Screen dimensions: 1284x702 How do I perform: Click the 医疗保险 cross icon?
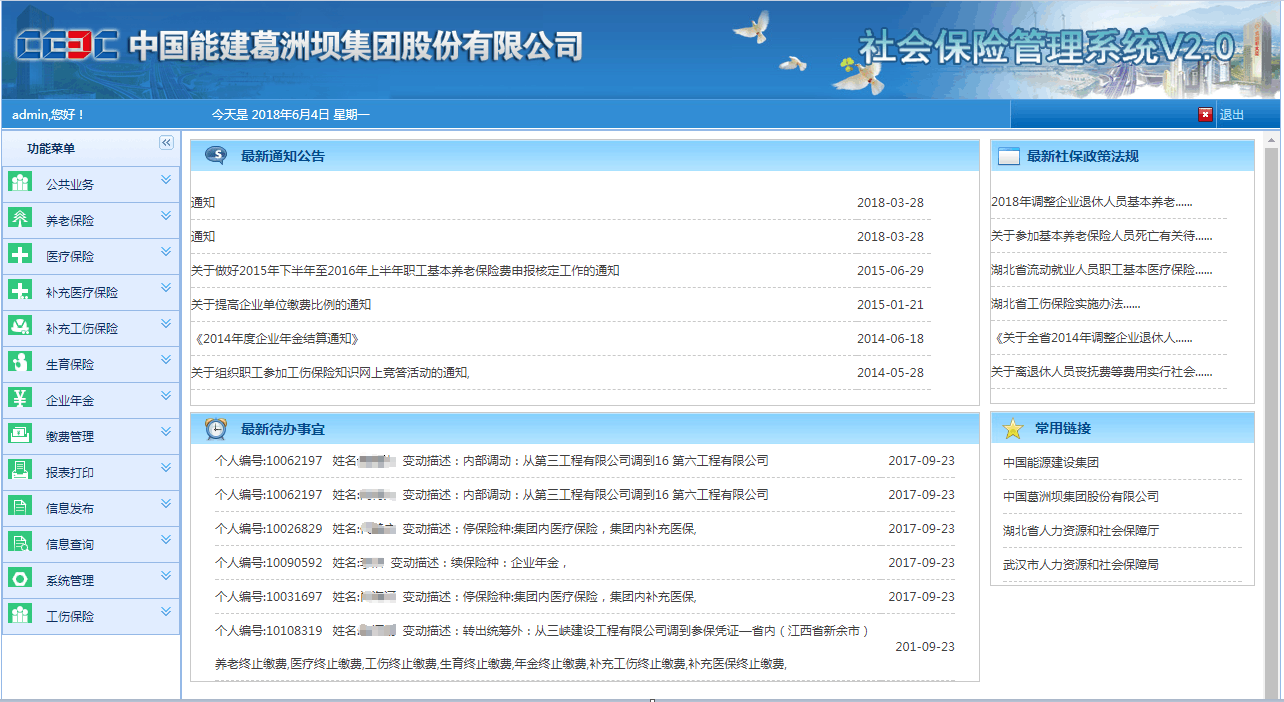20,254
